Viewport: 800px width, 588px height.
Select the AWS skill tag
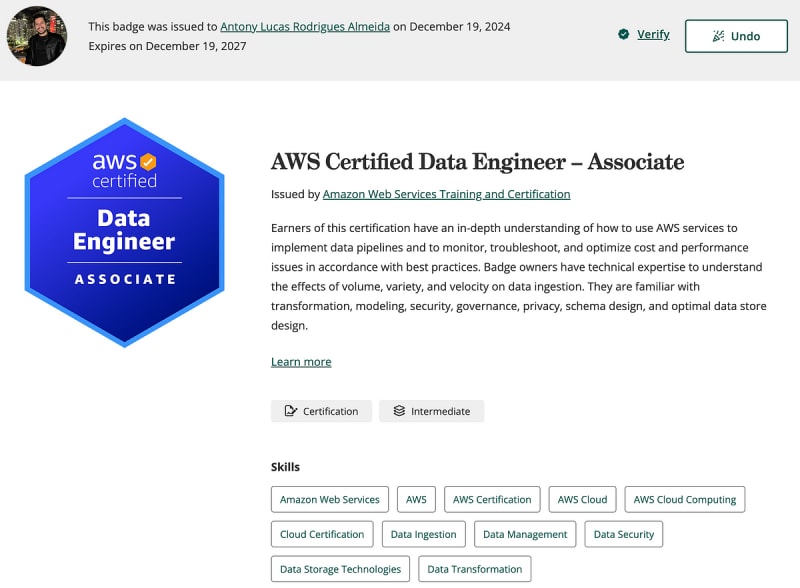point(416,500)
